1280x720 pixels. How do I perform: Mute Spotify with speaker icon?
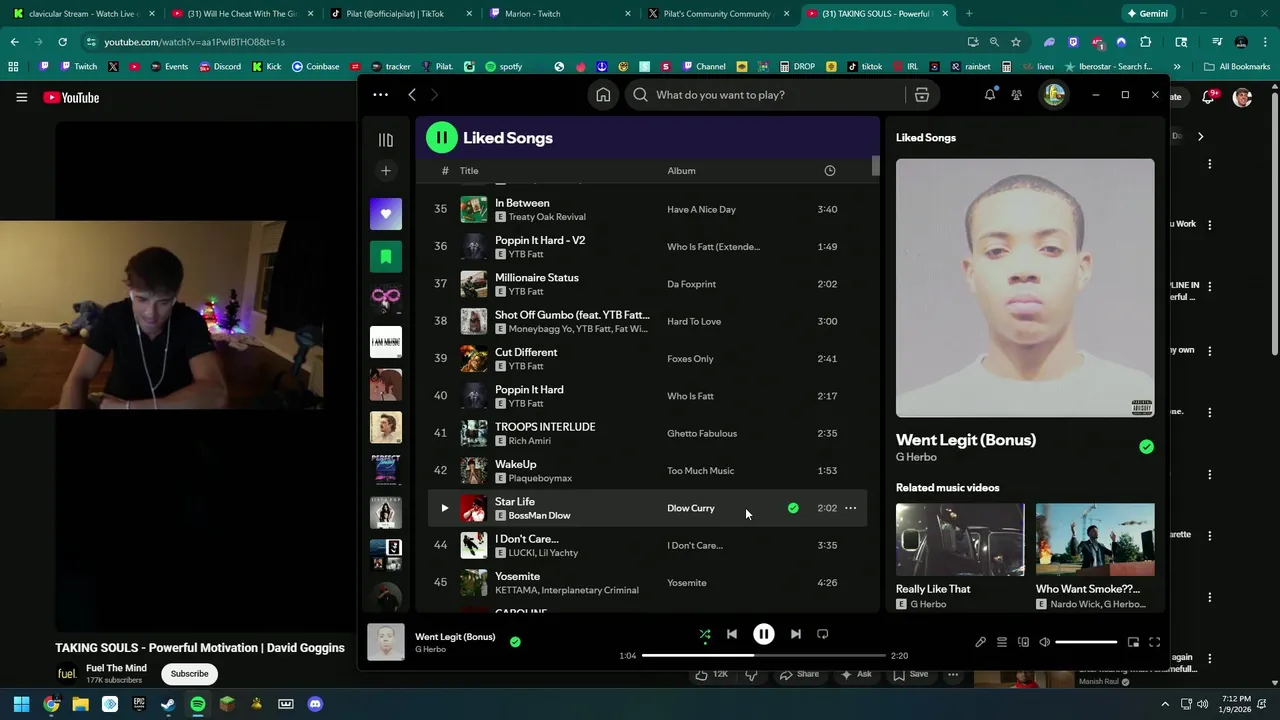(1044, 642)
